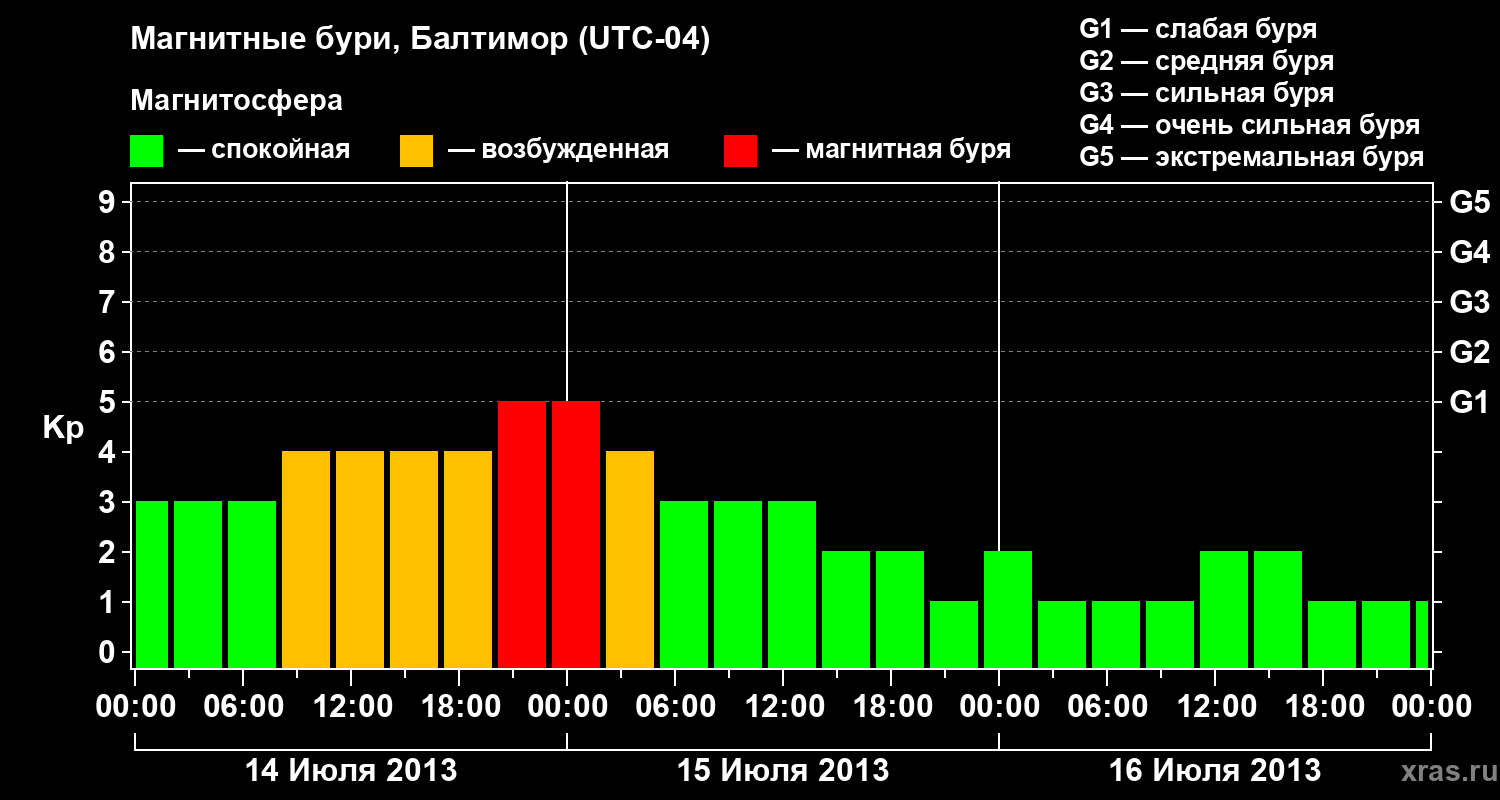This screenshot has width=1500, height=800.
Task: Select the Магнитосфера subtitle
Action: (x=237, y=101)
